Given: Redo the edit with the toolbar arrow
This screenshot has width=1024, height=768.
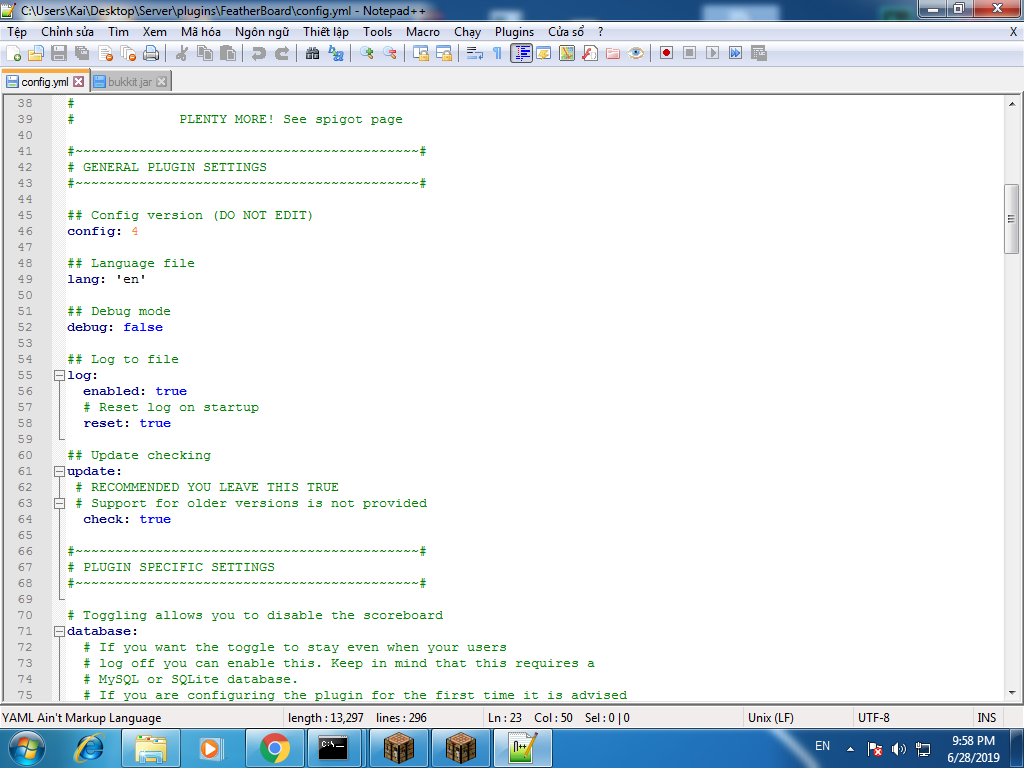Looking at the screenshot, I should click(x=281, y=54).
